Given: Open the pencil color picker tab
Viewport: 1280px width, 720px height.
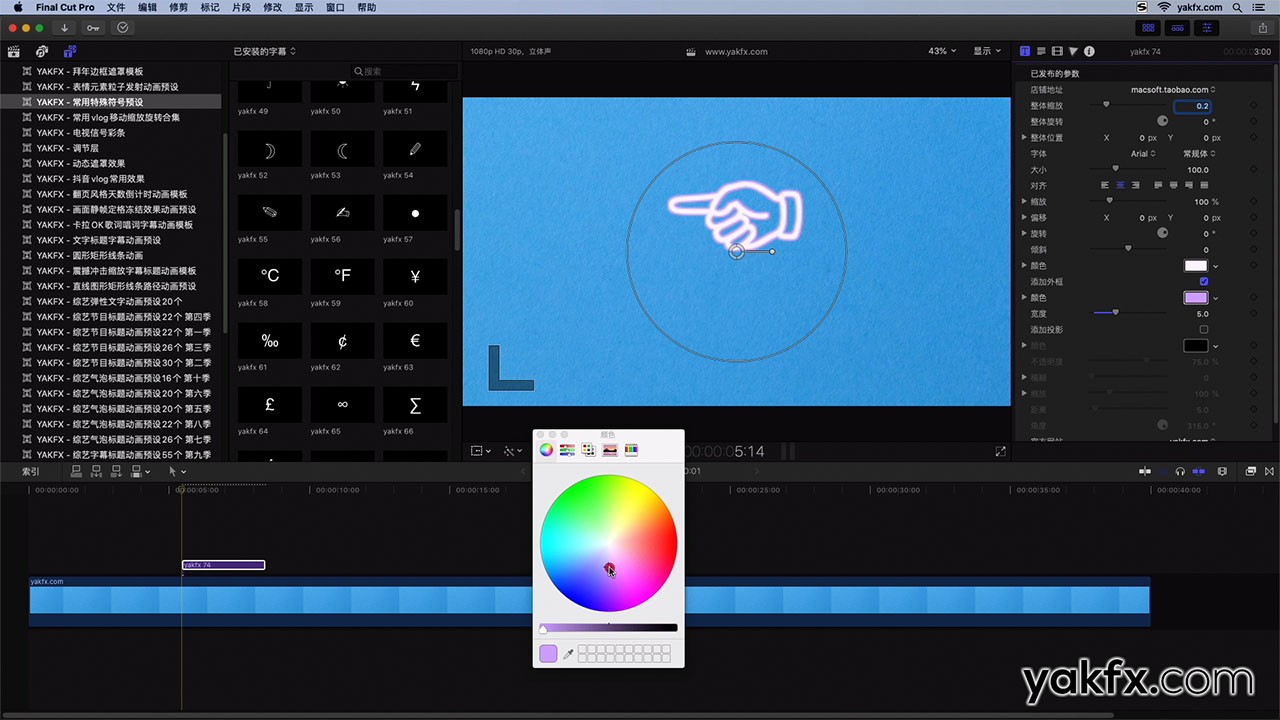Looking at the screenshot, I should [x=631, y=450].
